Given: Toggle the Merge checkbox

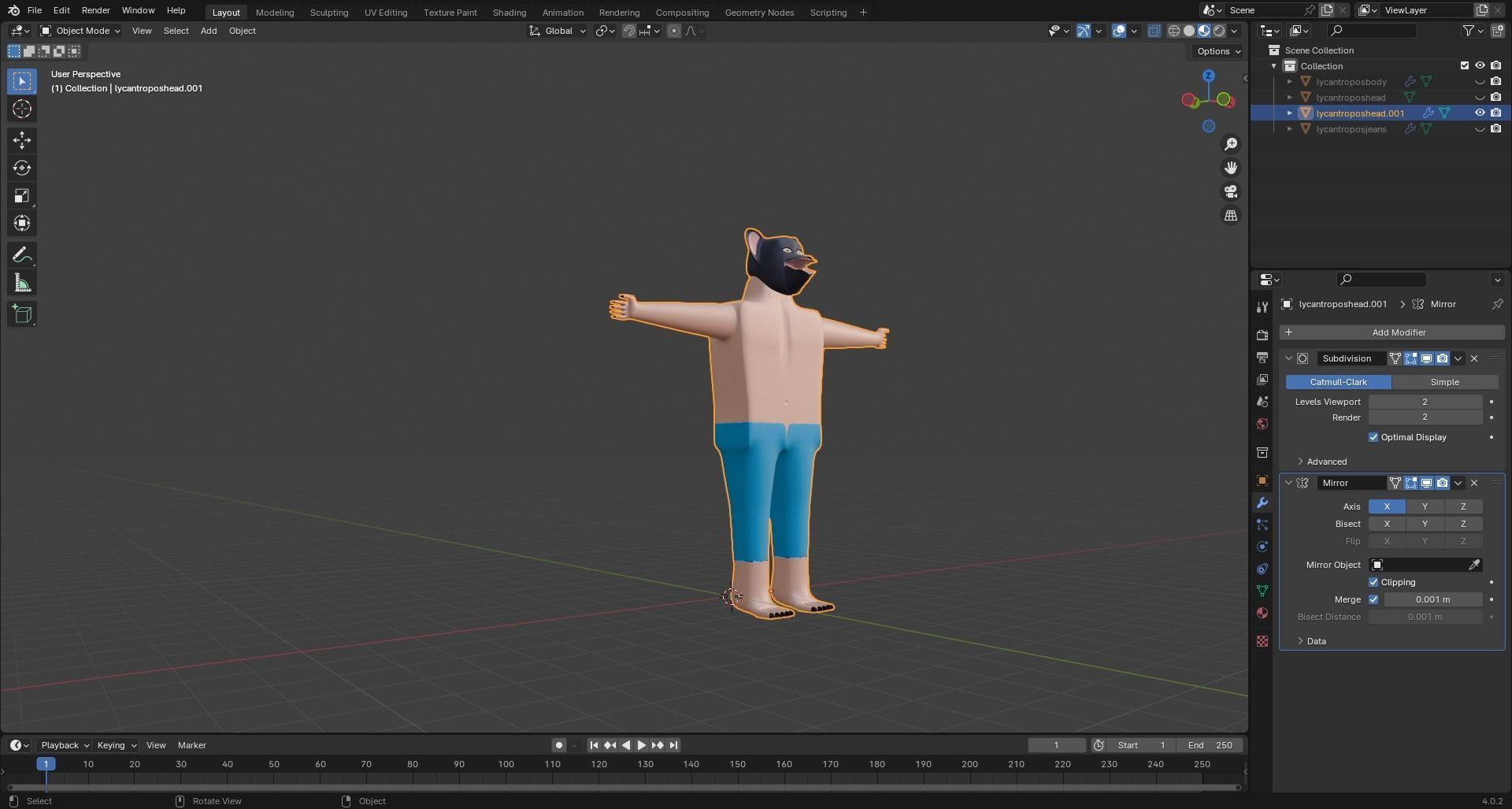Looking at the screenshot, I should (x=1373, y=599).
